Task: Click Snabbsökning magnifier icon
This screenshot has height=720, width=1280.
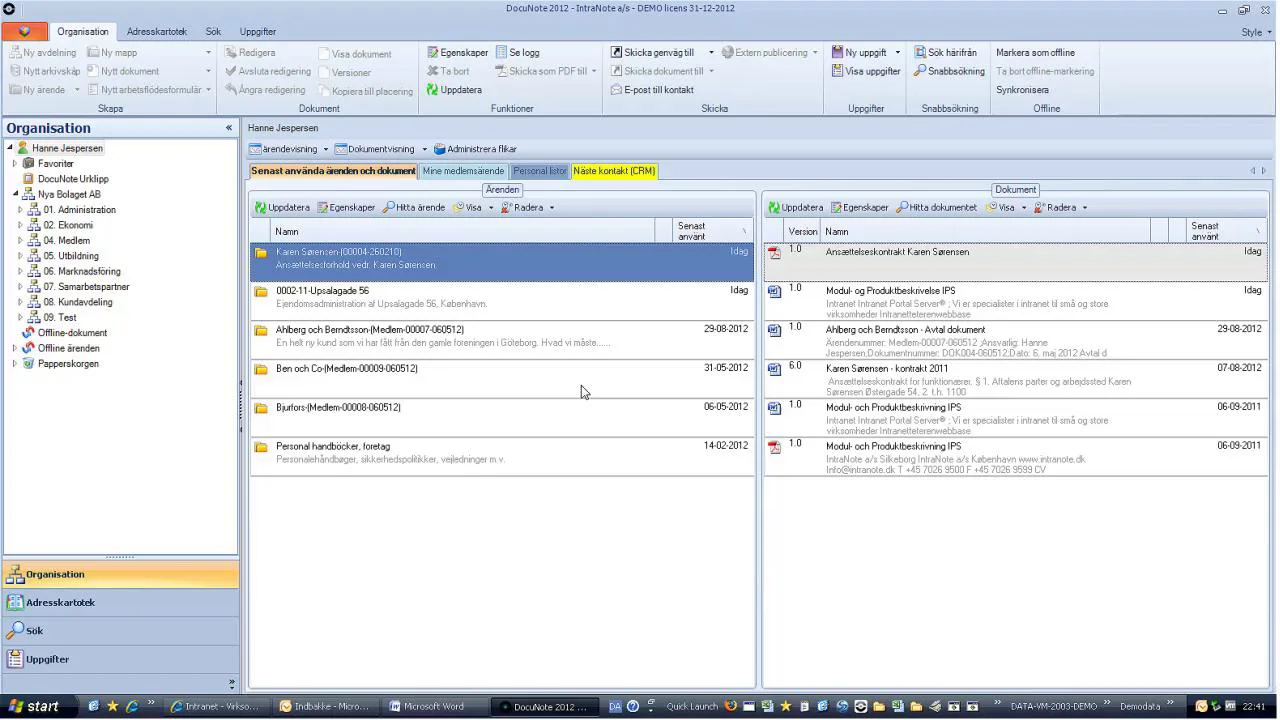Action: click(920, 71)
